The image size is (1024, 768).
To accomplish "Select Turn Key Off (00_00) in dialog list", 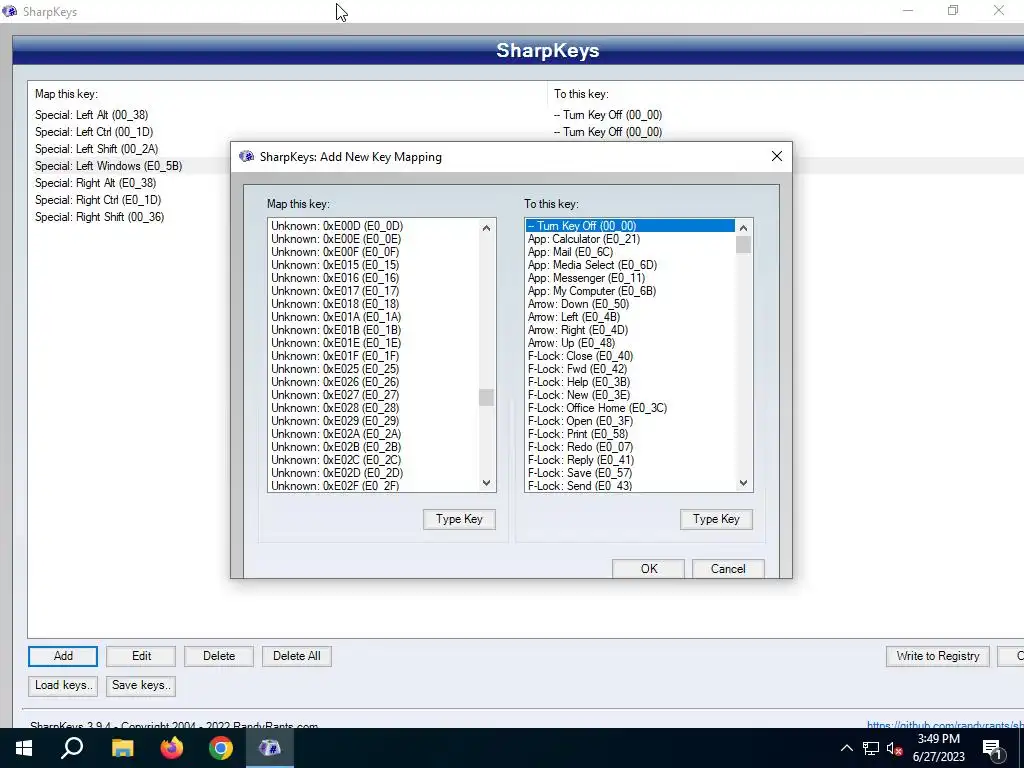I will pyautogui.click(x=630, y=226).
